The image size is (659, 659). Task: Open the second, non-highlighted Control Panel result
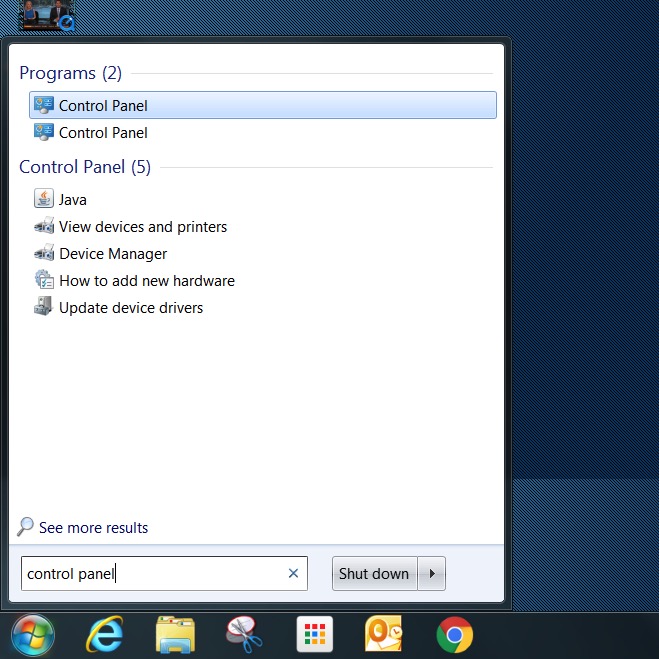tap(263, 132)
